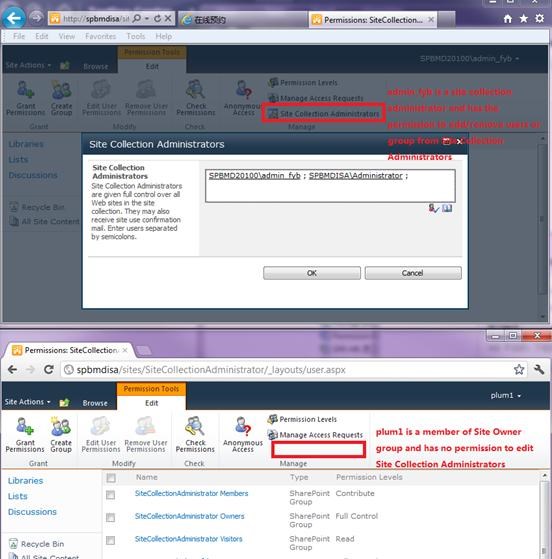Open File menu in IE

click(x=19, y=36)
